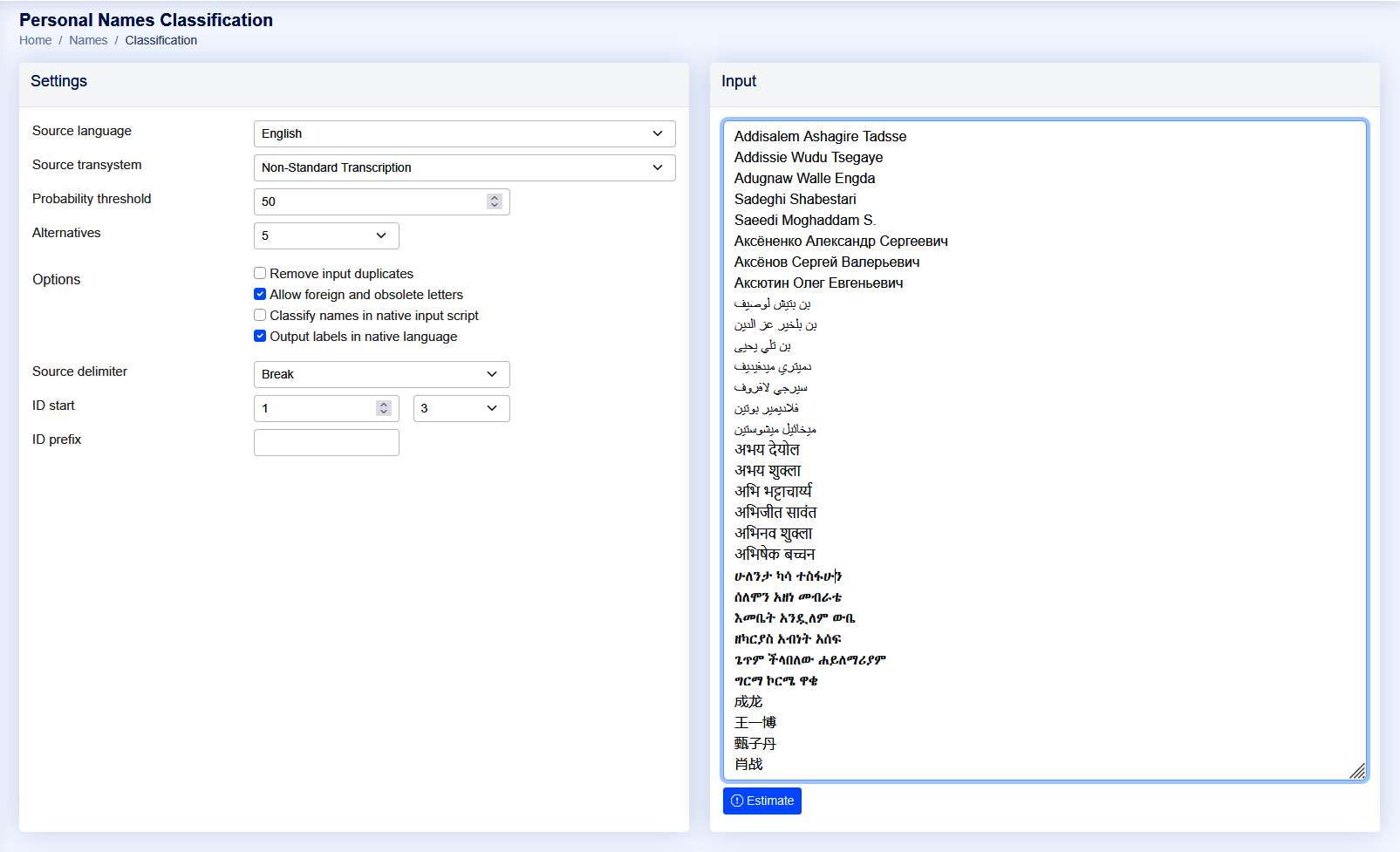Click the ID start spinner arrows
The width and height of the screenshot is (1400, 852).
point(384,408)
